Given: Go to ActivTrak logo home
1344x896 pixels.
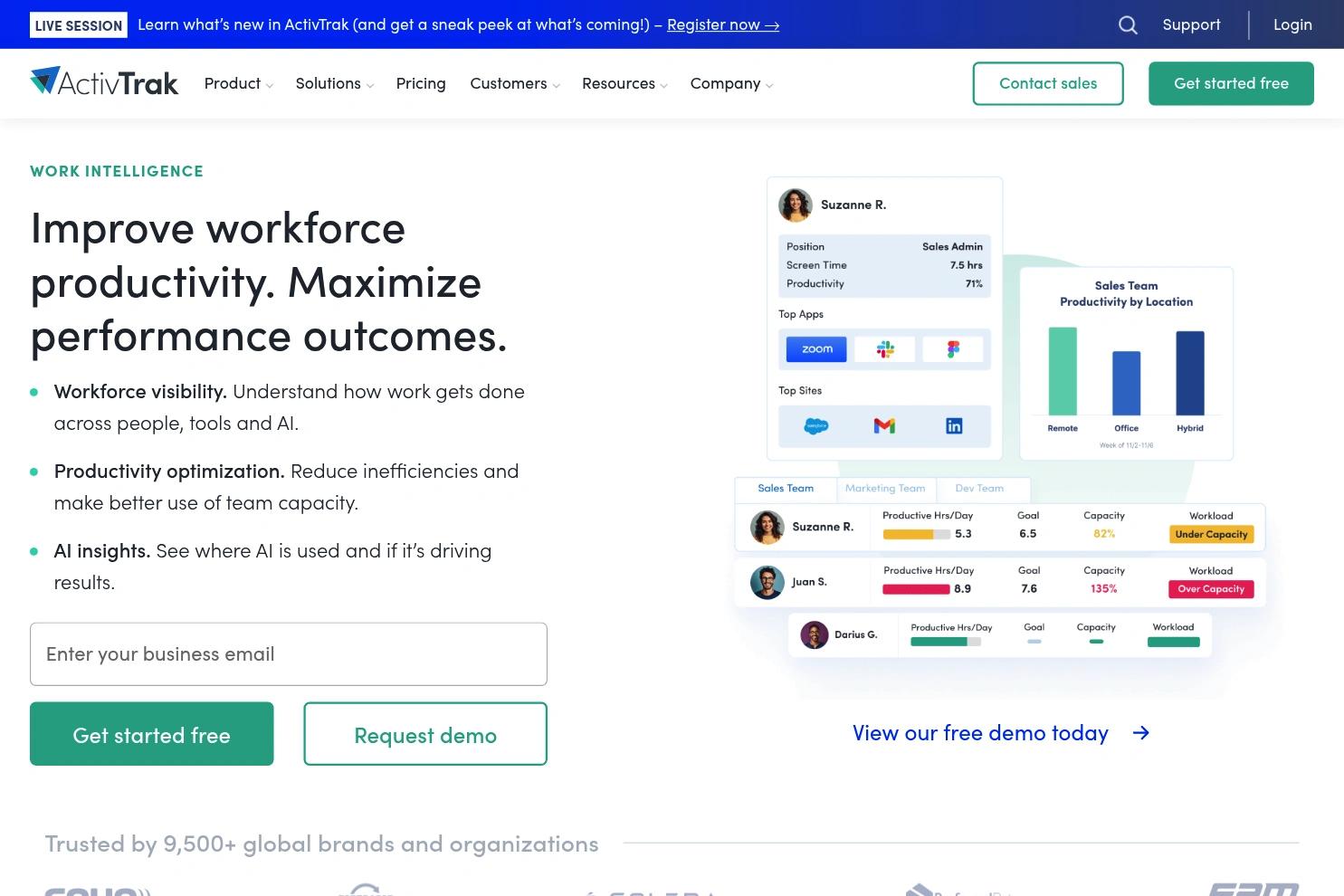Looking at the screenshot, I should 104,82.
